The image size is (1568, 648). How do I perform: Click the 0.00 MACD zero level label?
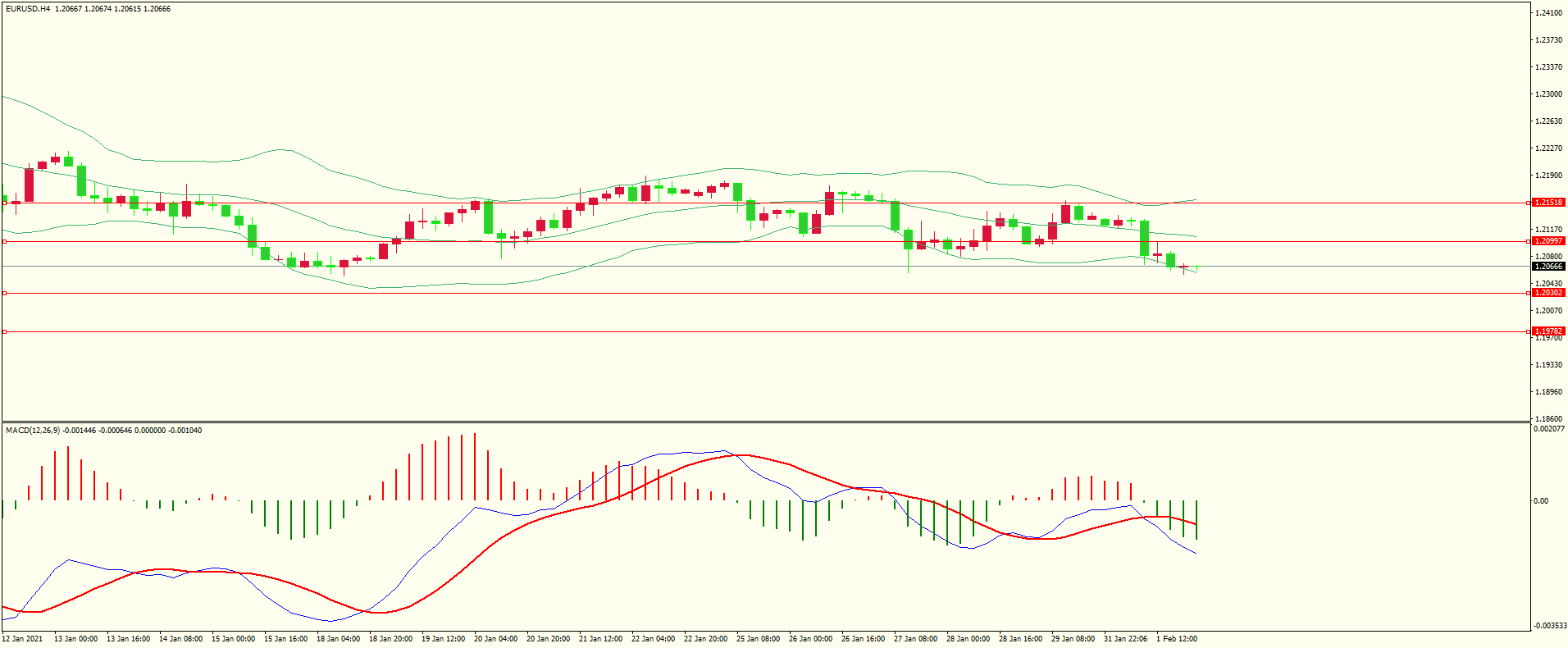click(x=1541, y=501)
